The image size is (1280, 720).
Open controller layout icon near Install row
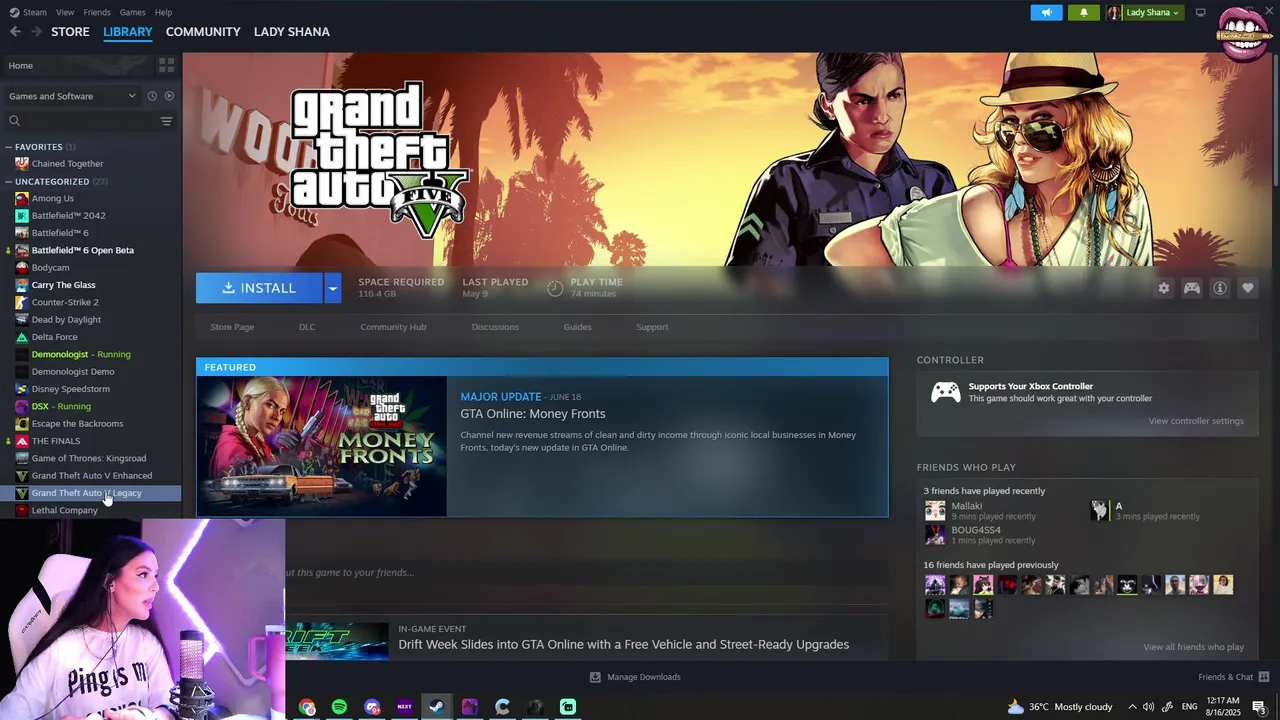(1192, 288)
